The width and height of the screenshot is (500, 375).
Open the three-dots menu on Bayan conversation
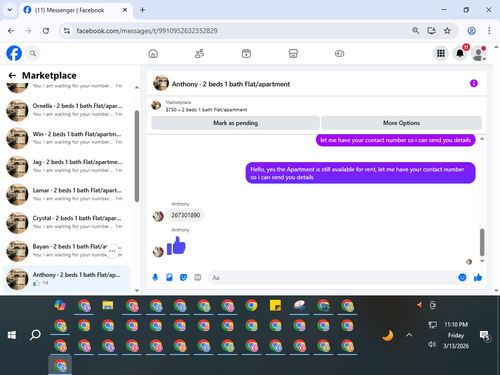(112, 251)
